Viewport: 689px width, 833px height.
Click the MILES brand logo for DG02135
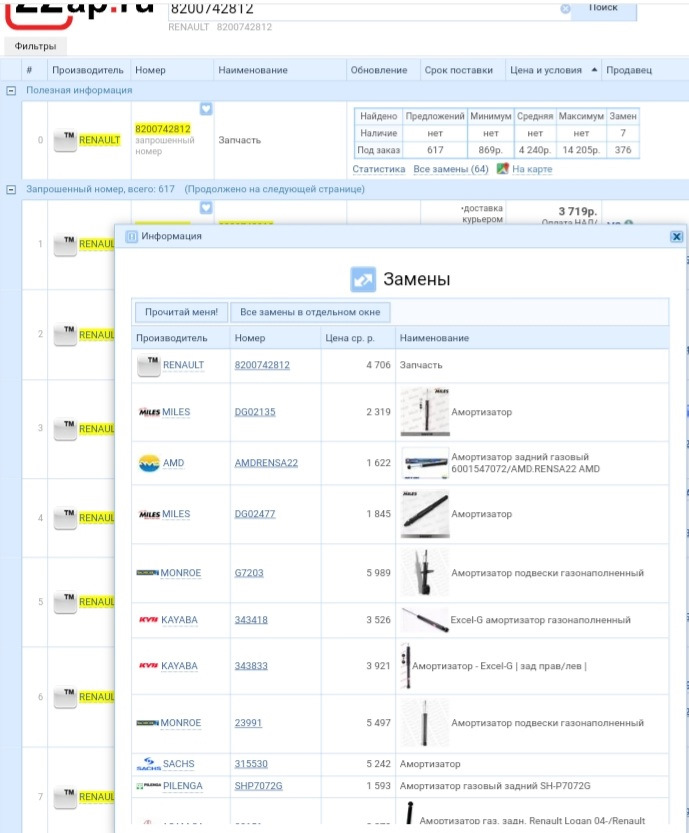[x=149, y=412]
